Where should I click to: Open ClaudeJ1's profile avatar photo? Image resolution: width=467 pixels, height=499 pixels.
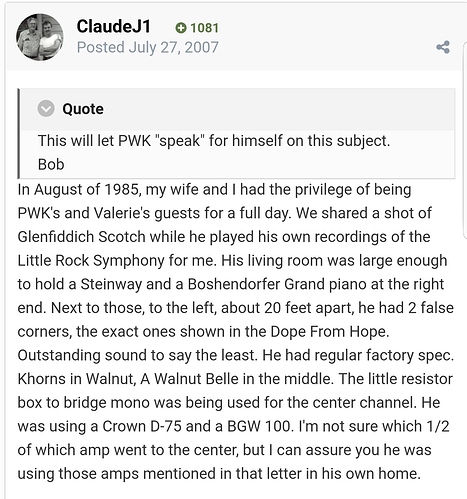pos(40,37)
